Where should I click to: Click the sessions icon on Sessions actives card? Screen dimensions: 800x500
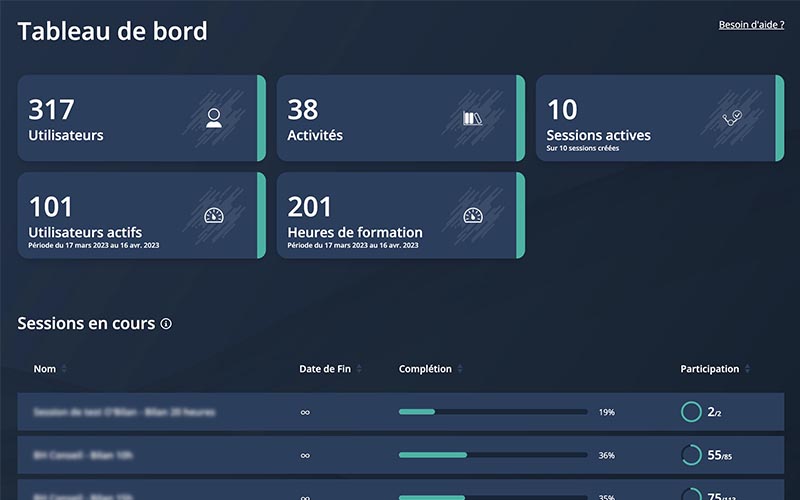(732, 118)
